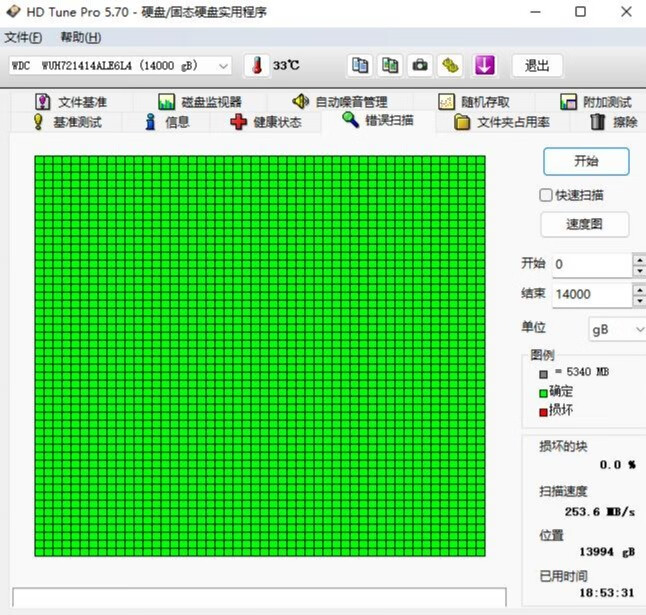Image resolution: width=646 pixels, height=615 pixels.
Task: Open the 文件基准 tab
Action: pos(71,102)
